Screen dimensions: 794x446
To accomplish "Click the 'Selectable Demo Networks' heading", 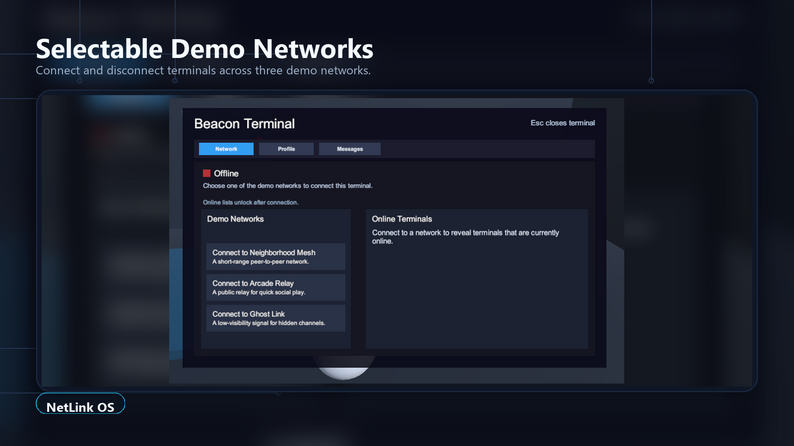I will point(205,49).
